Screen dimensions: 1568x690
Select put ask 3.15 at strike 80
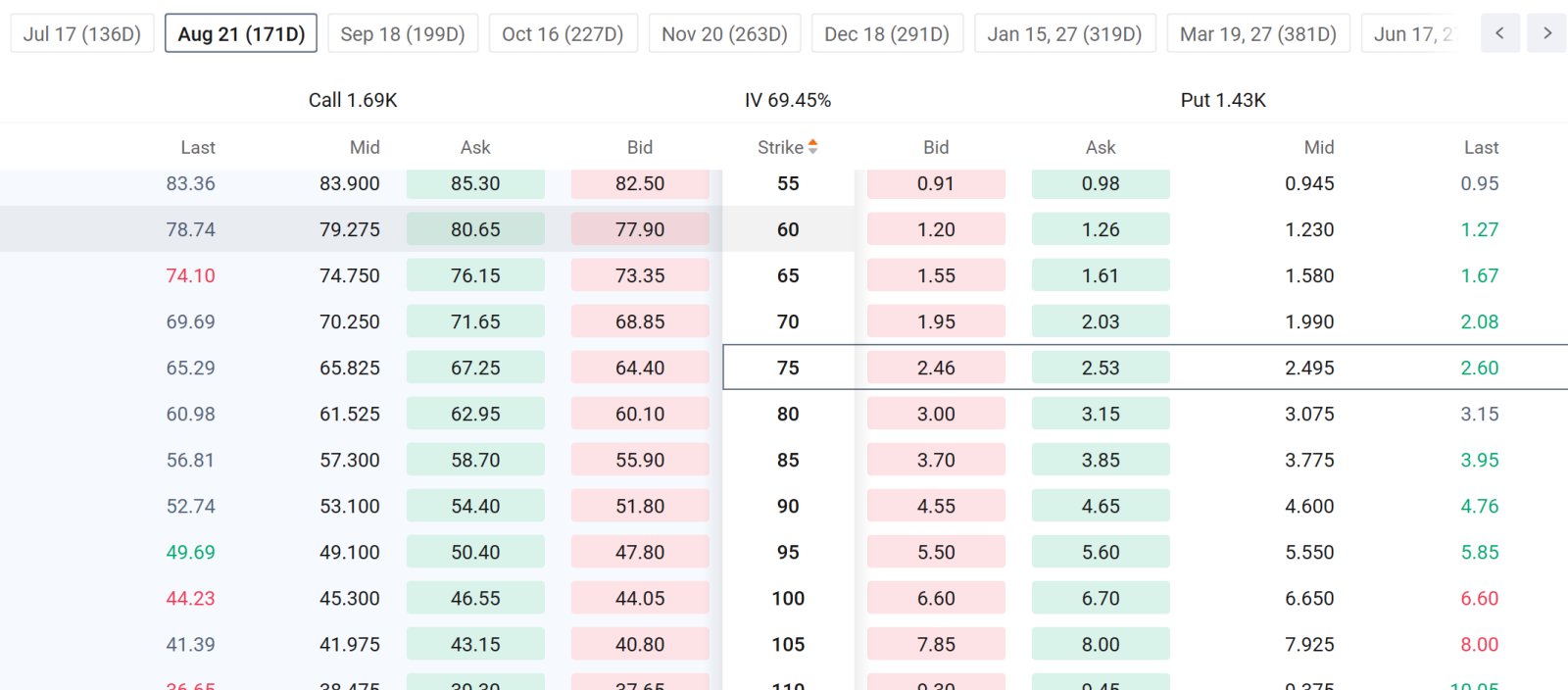coord(1101,414)
